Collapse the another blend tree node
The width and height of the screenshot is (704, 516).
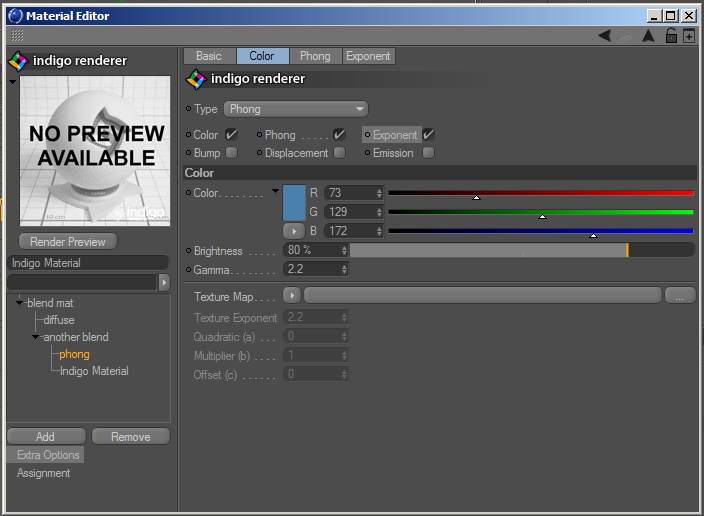[x=35, y=337]
